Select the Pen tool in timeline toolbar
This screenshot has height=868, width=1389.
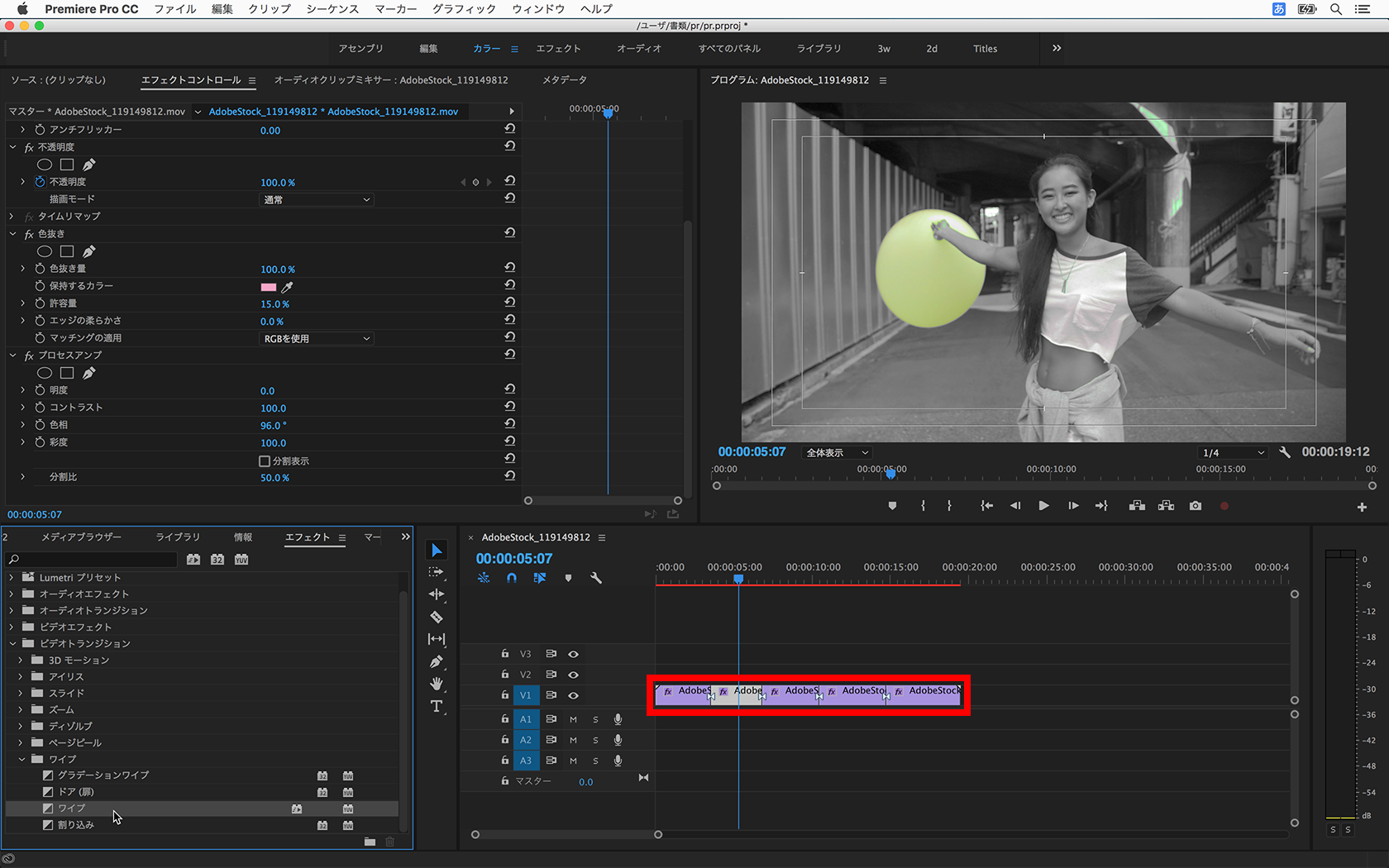click(437, 661)
